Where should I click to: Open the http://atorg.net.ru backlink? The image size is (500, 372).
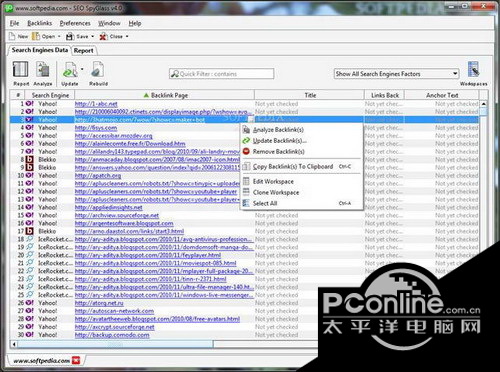[99, 303]
